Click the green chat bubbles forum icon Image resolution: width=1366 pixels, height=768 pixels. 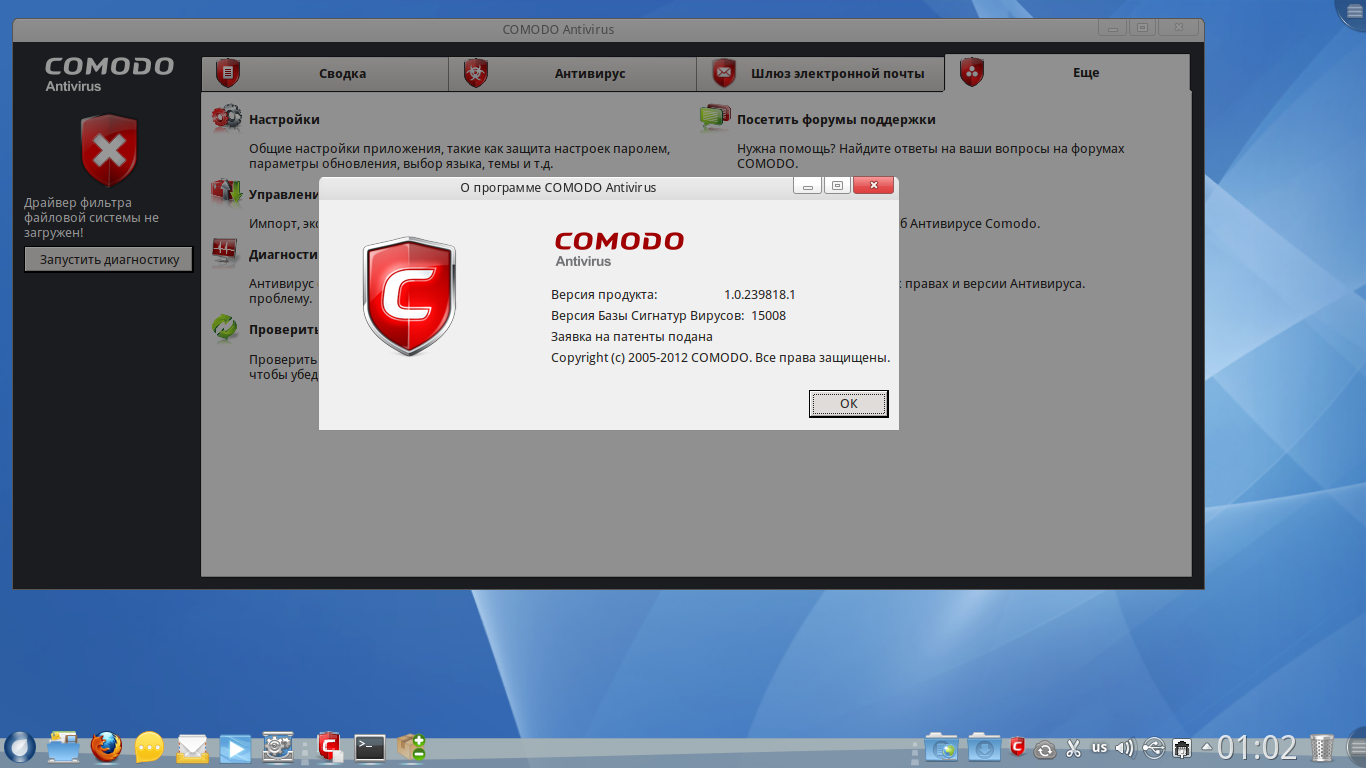pos(715,118)
